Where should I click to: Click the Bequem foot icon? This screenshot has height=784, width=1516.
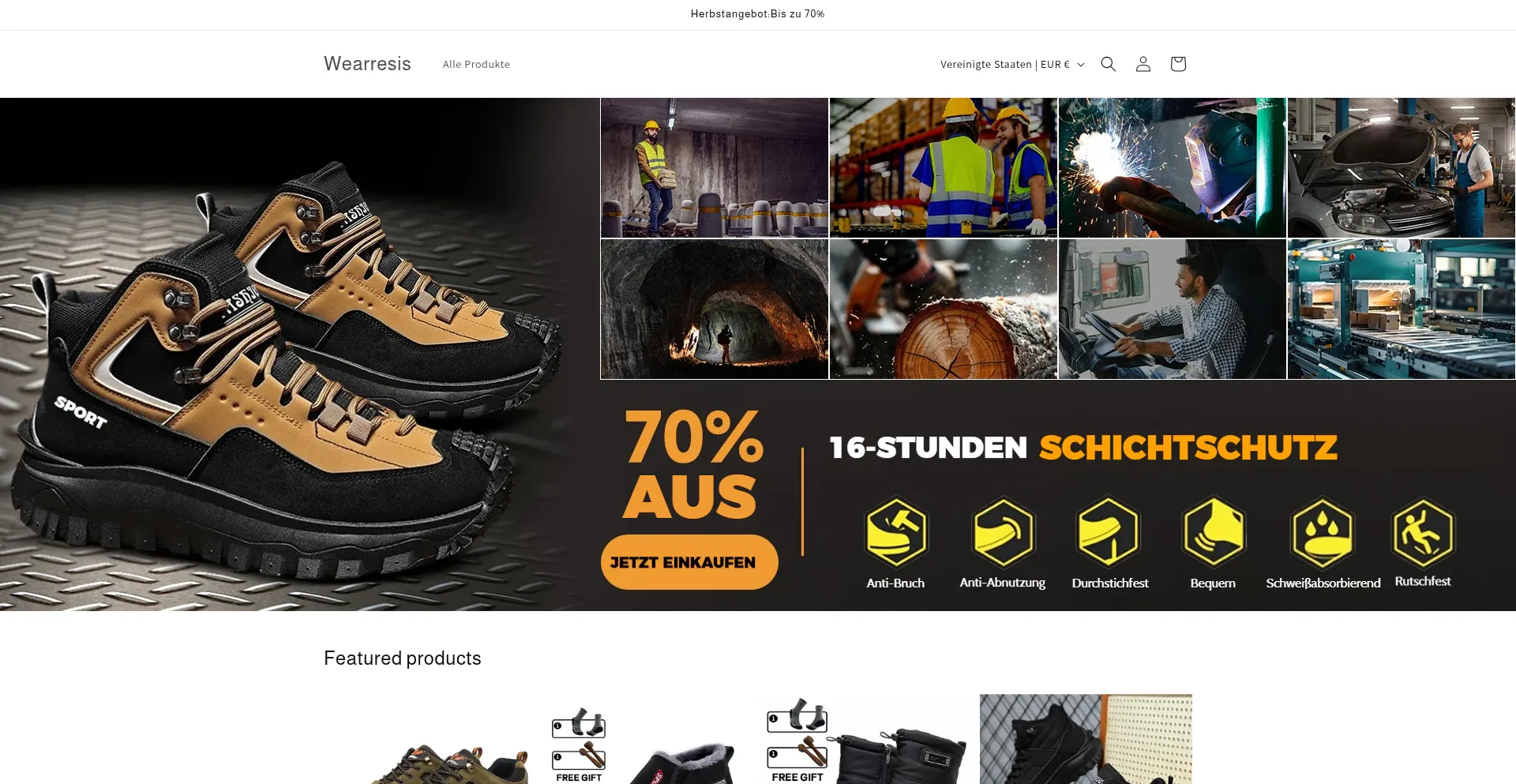click(1214, 532)
